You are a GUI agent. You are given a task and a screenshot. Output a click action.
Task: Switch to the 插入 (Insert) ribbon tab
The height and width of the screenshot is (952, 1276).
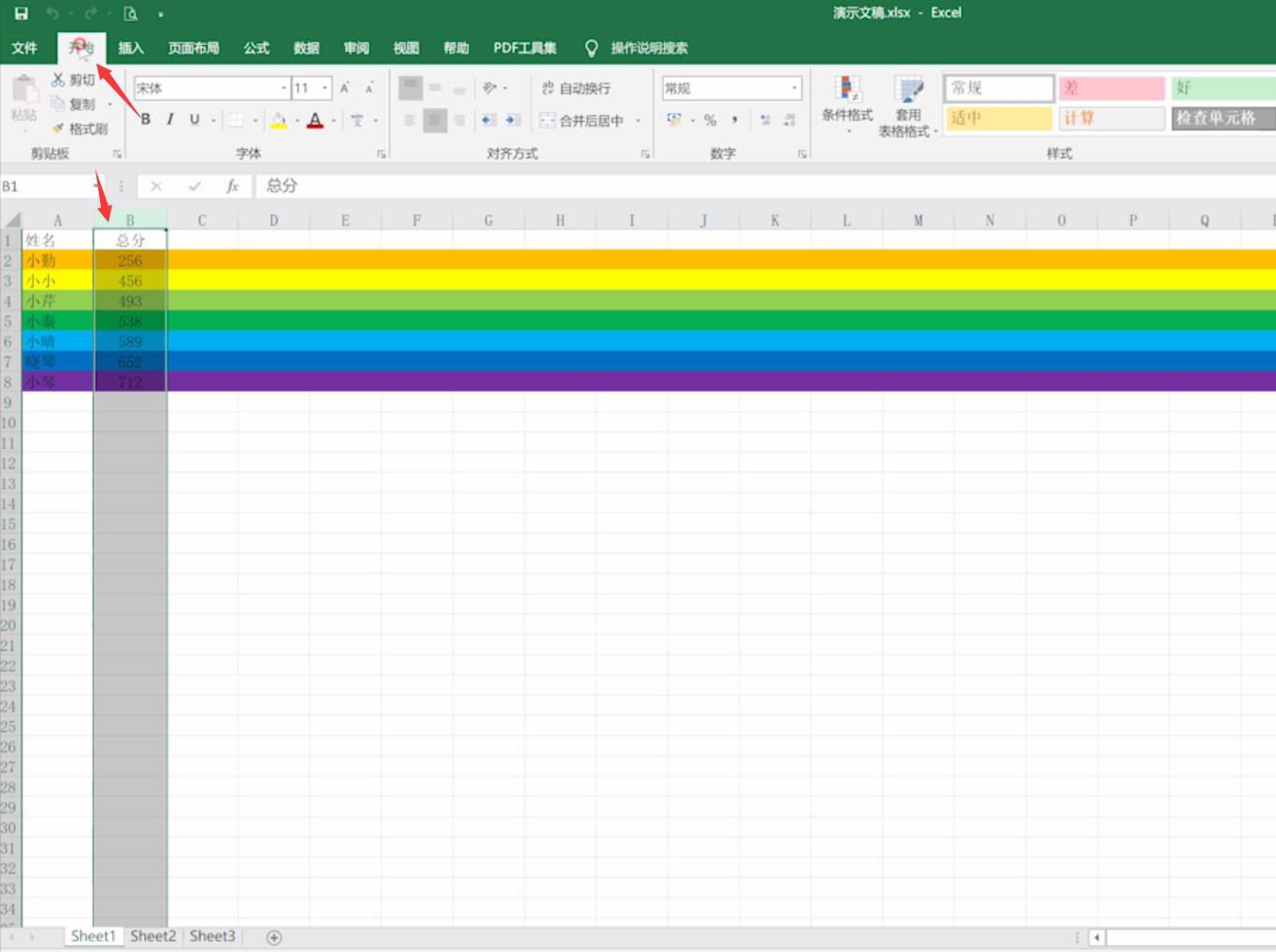(131, 48)
